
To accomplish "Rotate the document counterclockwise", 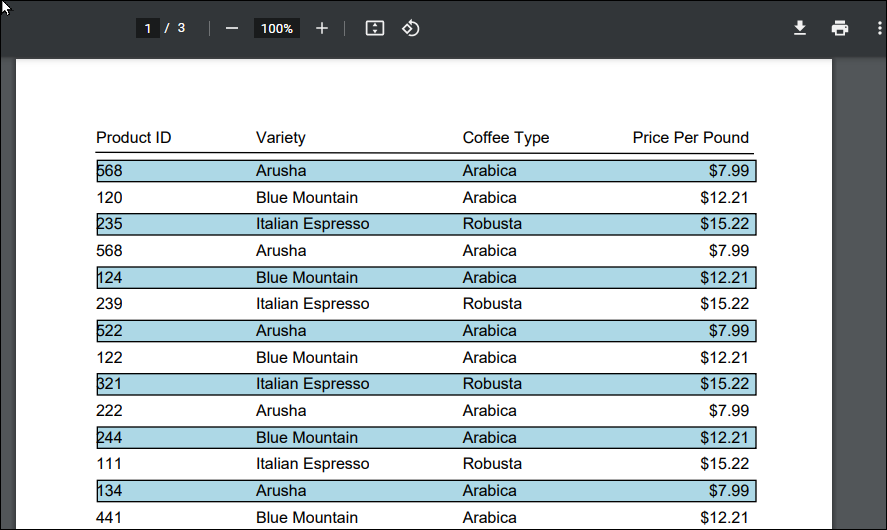I will [x=410, y=28].
